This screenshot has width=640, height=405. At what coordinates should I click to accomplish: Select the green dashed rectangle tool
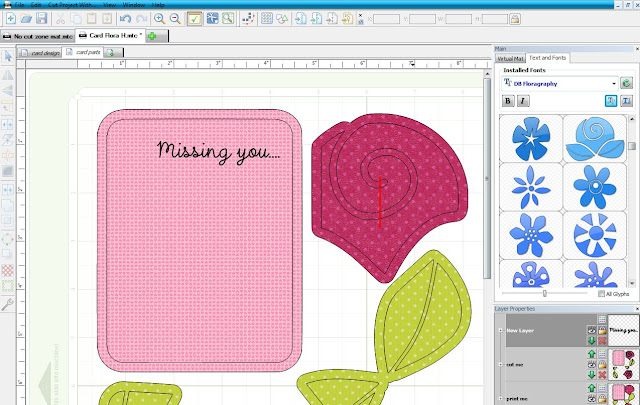pos(8,286)
